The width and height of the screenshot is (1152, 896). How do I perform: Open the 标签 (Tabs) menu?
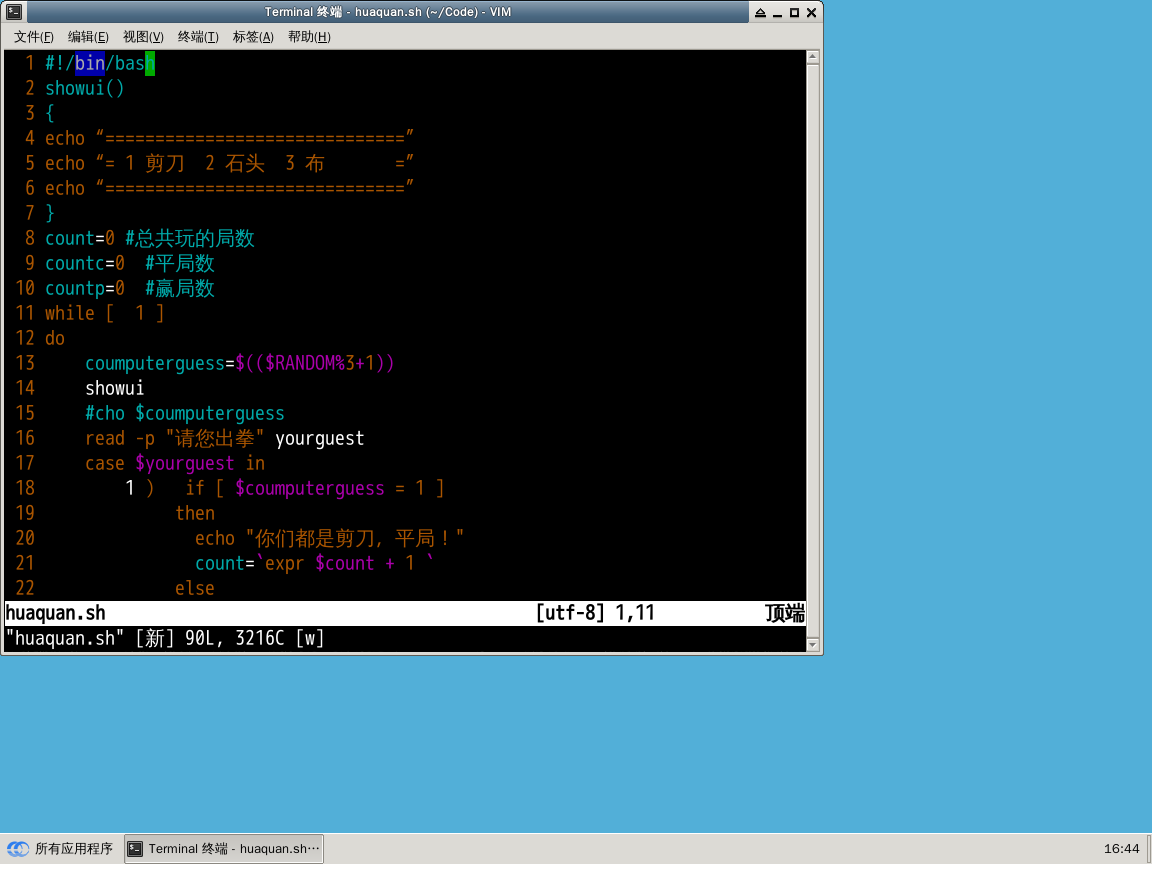point(253,37)
